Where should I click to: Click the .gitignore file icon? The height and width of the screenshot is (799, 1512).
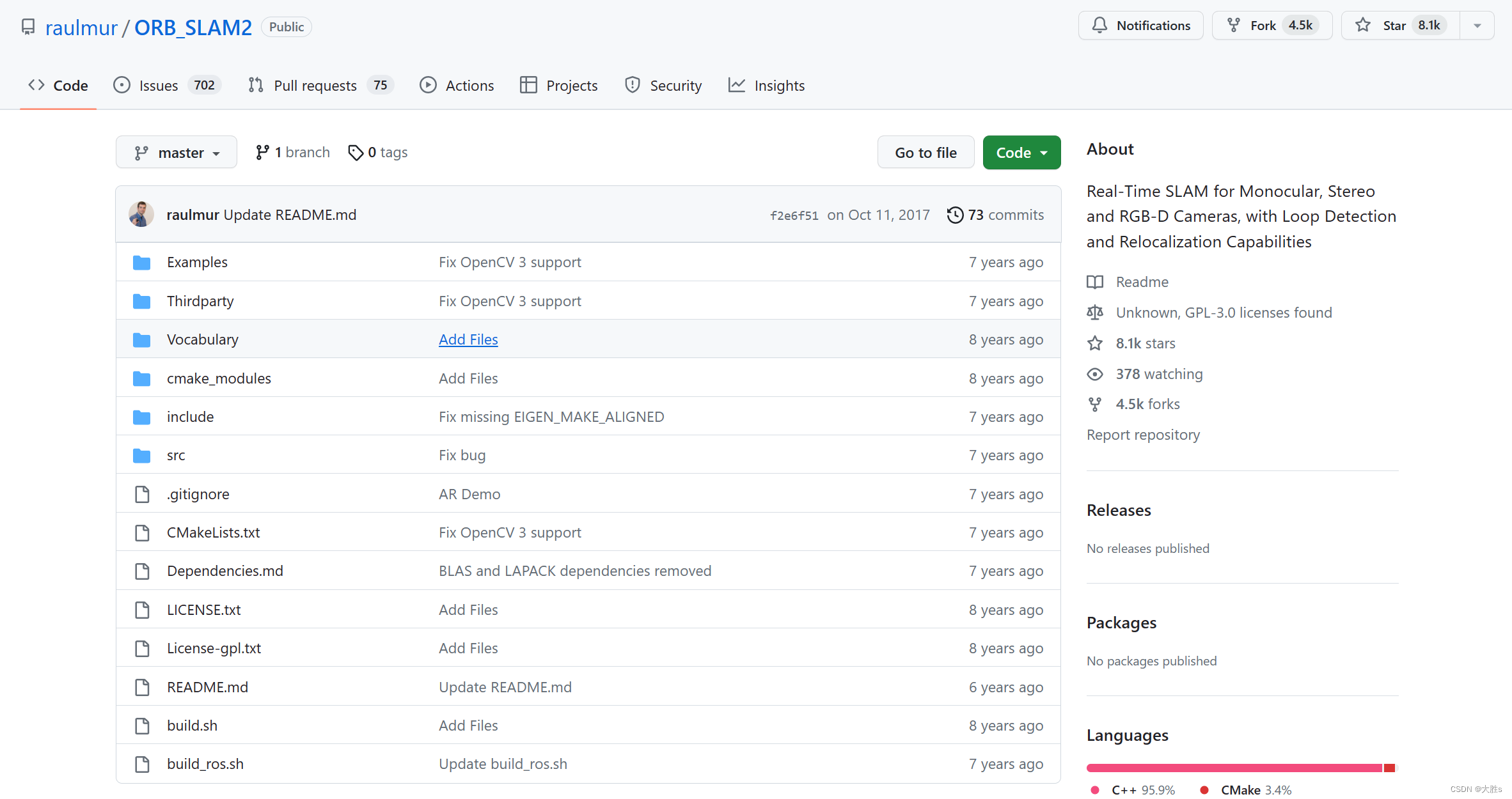click(142, 494)
